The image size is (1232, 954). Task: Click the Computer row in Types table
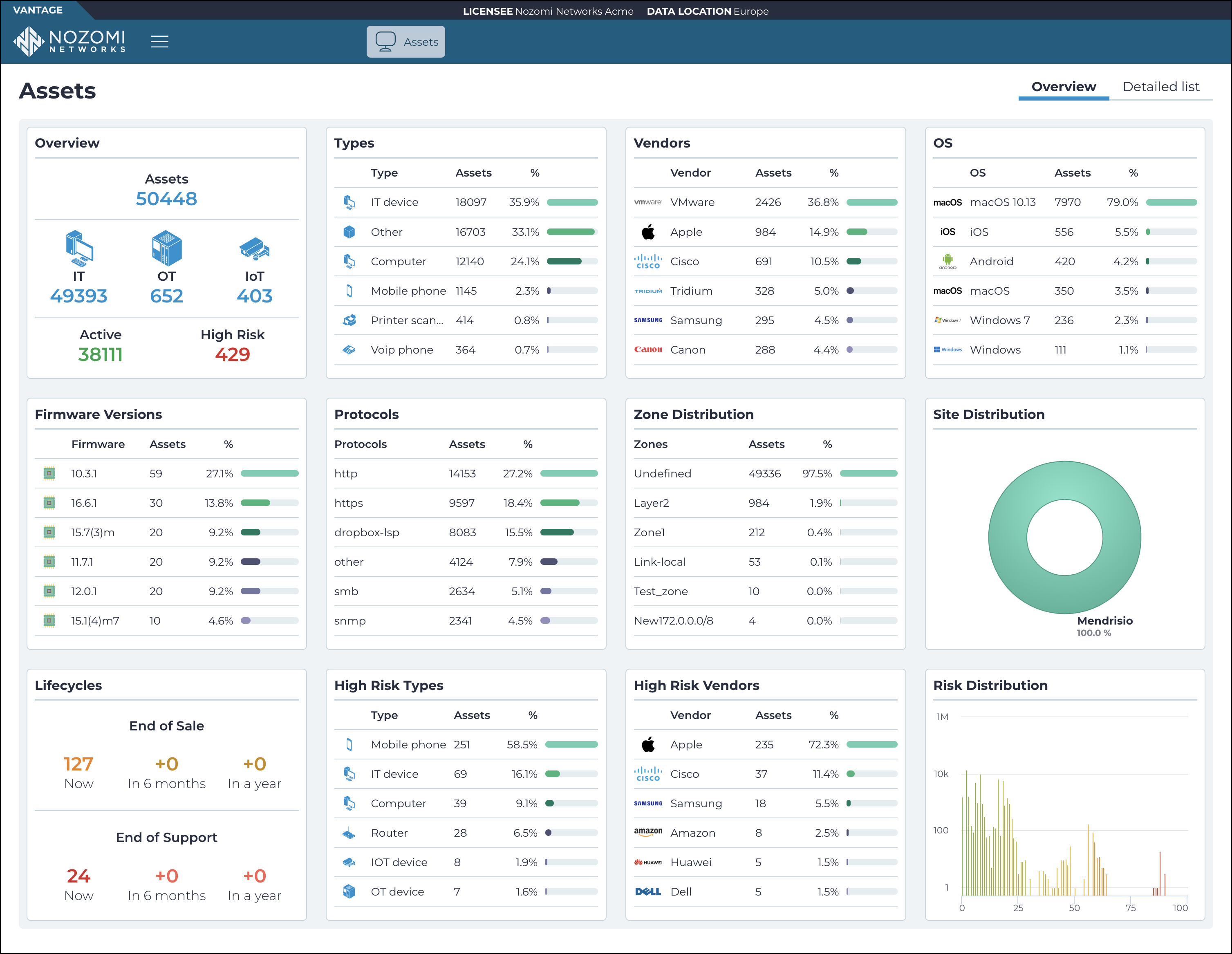[466, 262]
